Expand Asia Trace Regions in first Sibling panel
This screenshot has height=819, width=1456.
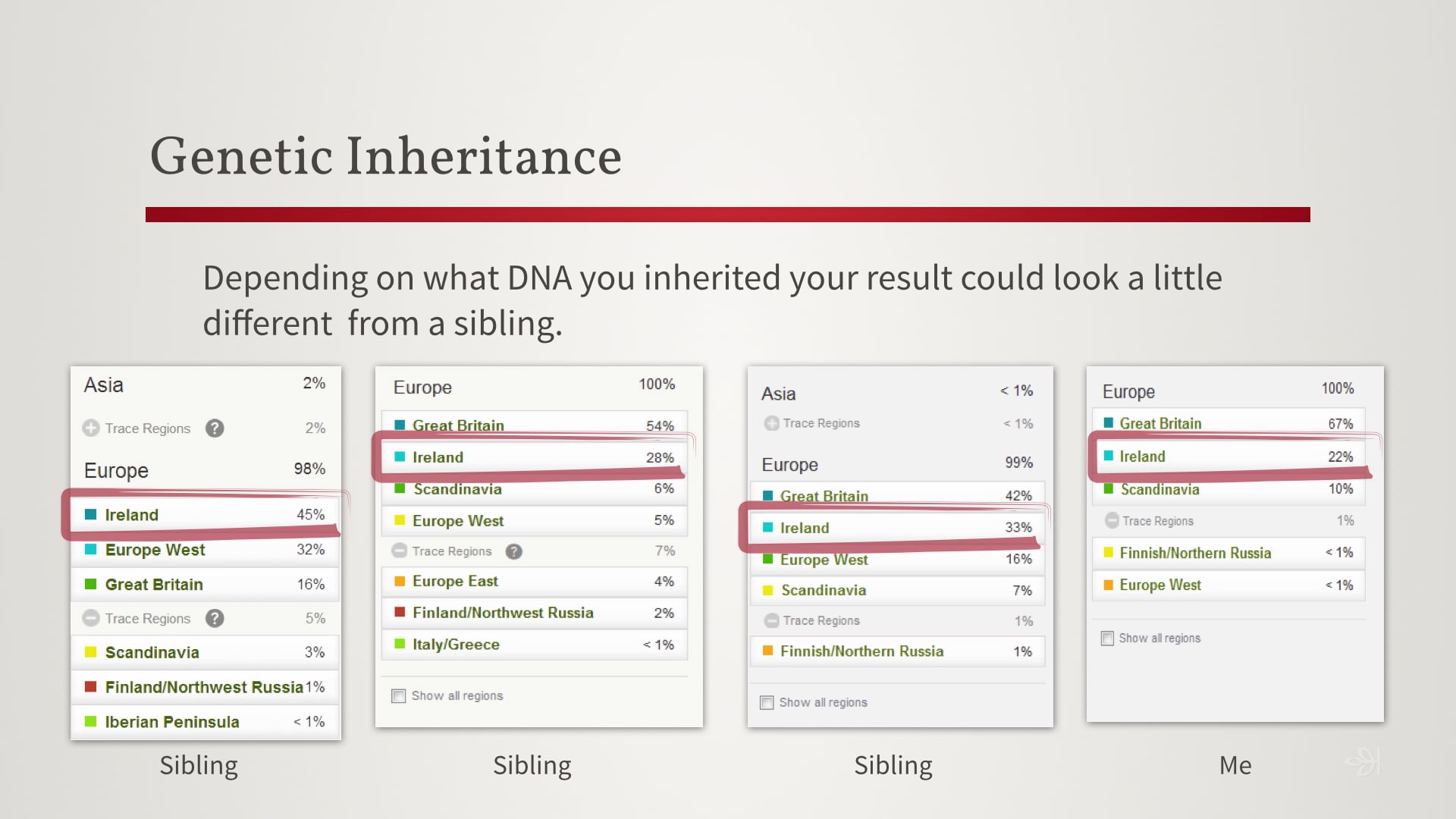(89, 428)
